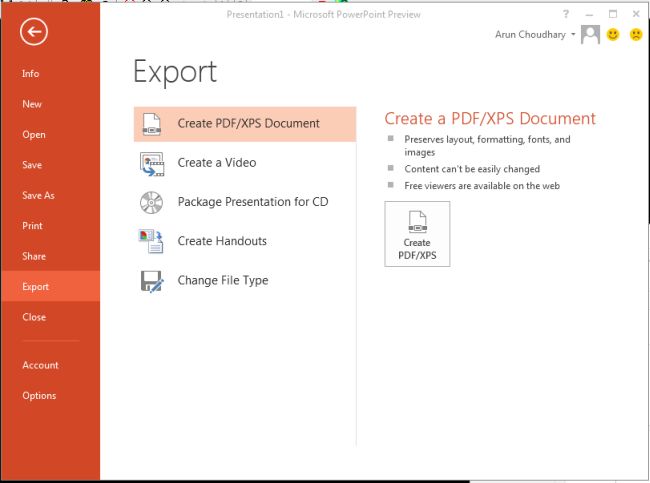Minimize the PowerPoint window

tap(589, 15)
